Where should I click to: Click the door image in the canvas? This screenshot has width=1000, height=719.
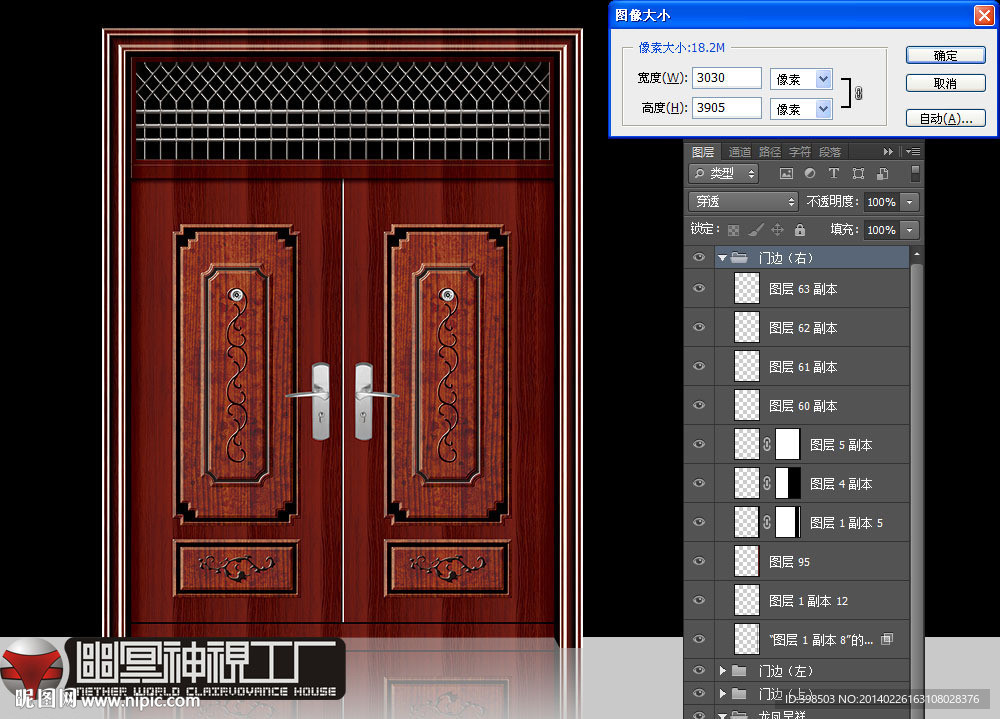(x=342, y=338)
